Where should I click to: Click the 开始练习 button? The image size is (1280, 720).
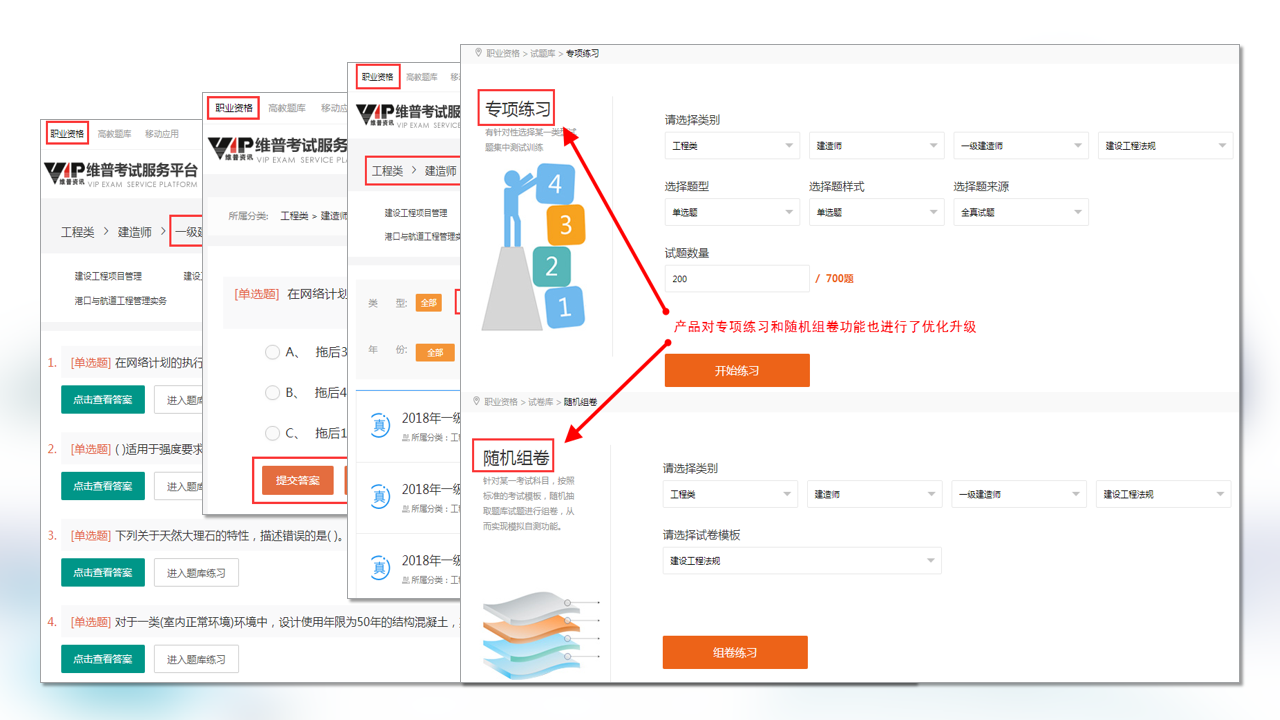[x=736, y=370]
